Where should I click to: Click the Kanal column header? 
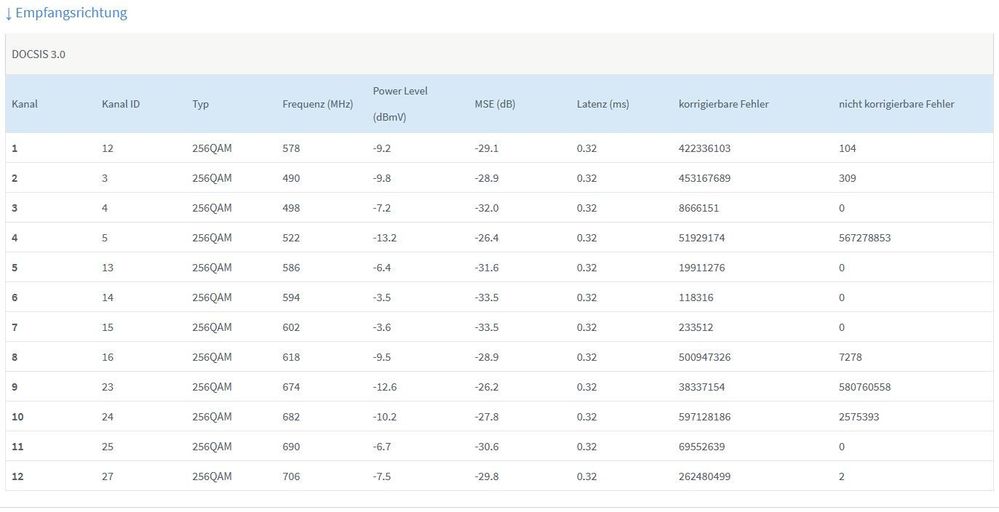pyautogui.click(x=25, y=104)
